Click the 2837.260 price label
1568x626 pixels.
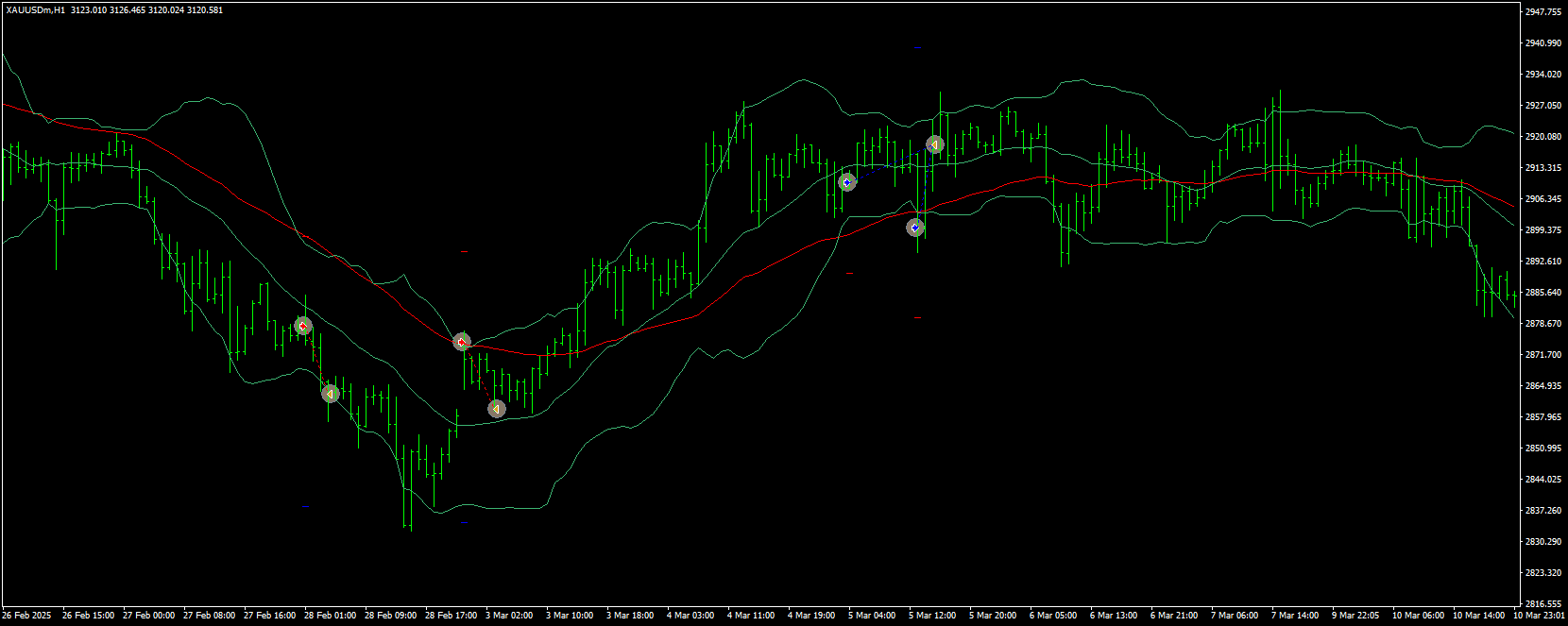[x=1542, y=511]
